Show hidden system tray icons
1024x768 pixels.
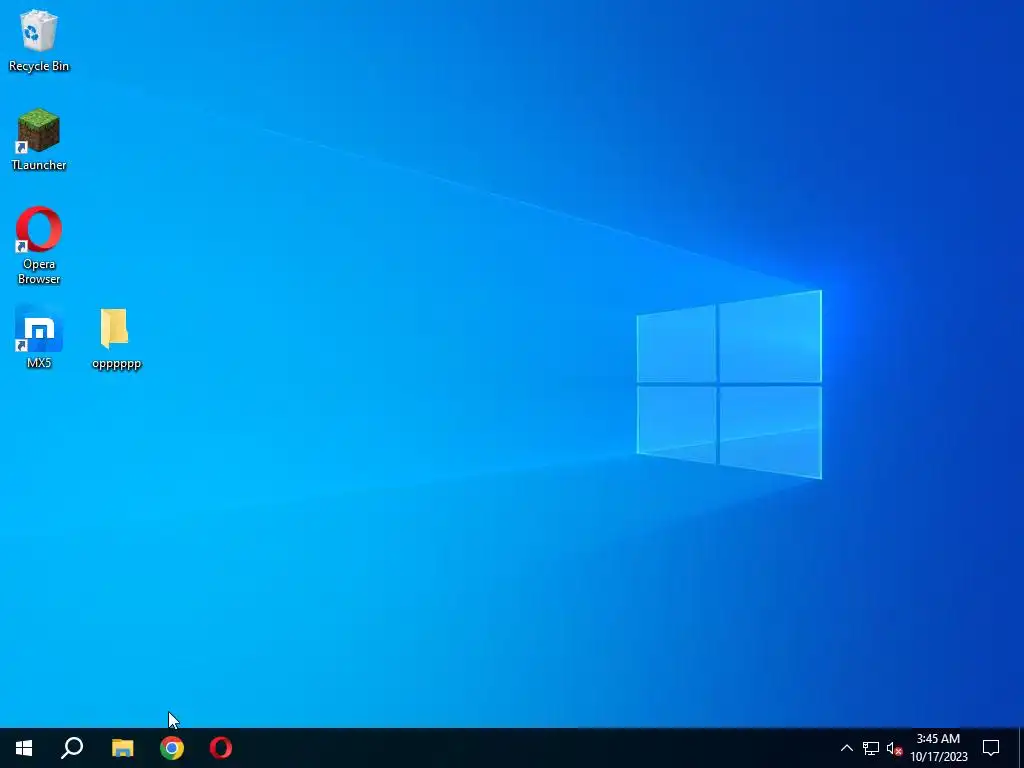pos(846,748)
